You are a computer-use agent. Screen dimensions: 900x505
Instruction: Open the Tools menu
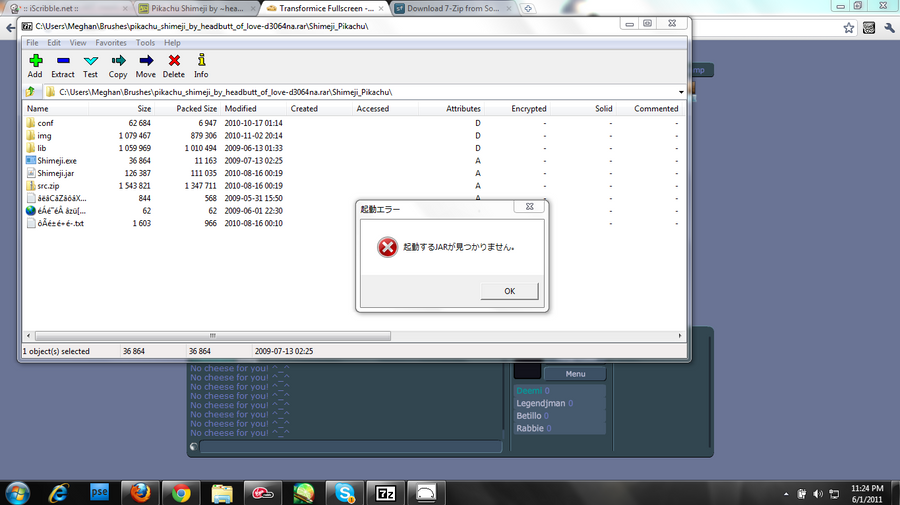(x=145, y=42)
